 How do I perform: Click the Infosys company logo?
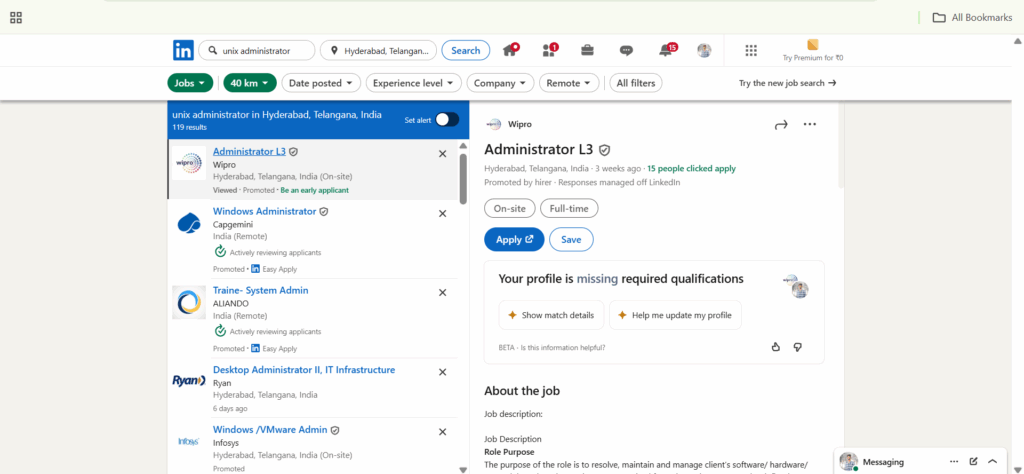[x=189, y=441]
